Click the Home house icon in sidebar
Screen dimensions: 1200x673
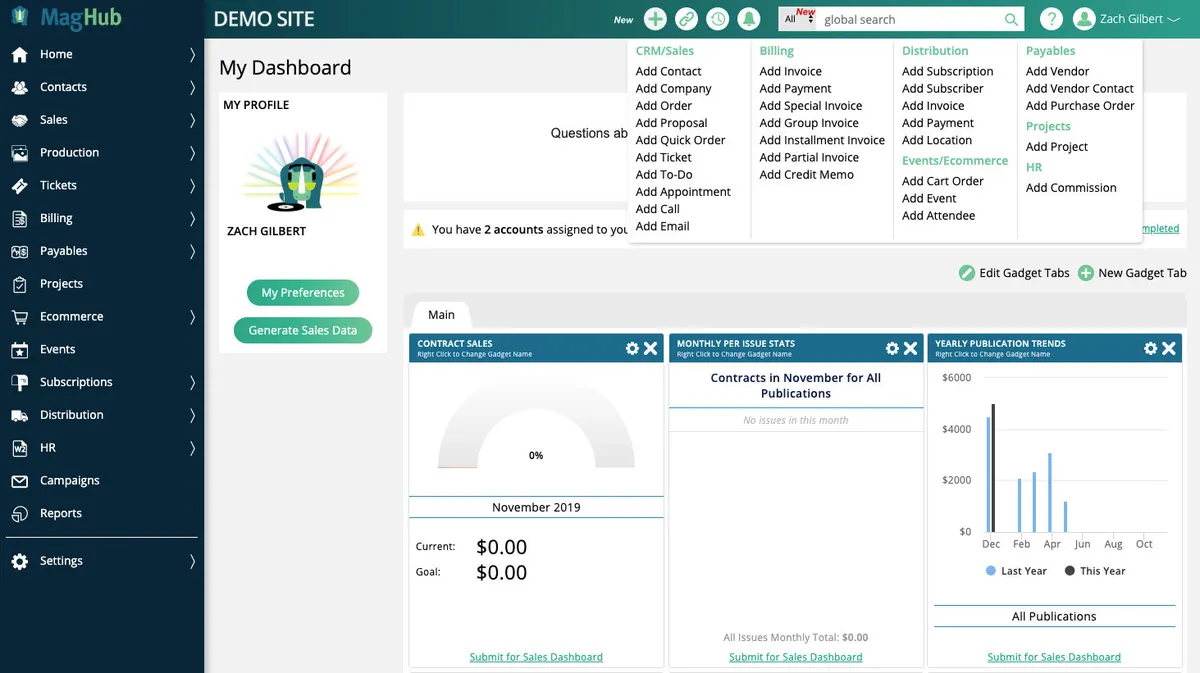click(19, 54)
